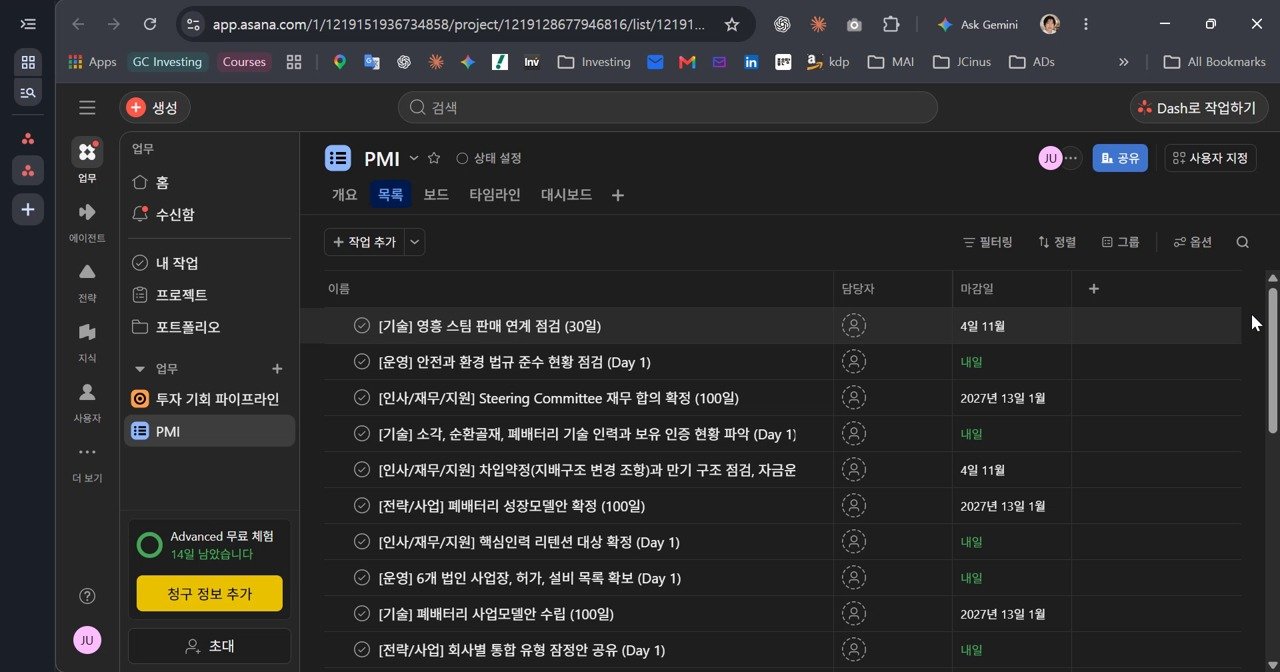Click the 더 보기 dots icon
1280x672 pixels.
click(x=87, y=452)
